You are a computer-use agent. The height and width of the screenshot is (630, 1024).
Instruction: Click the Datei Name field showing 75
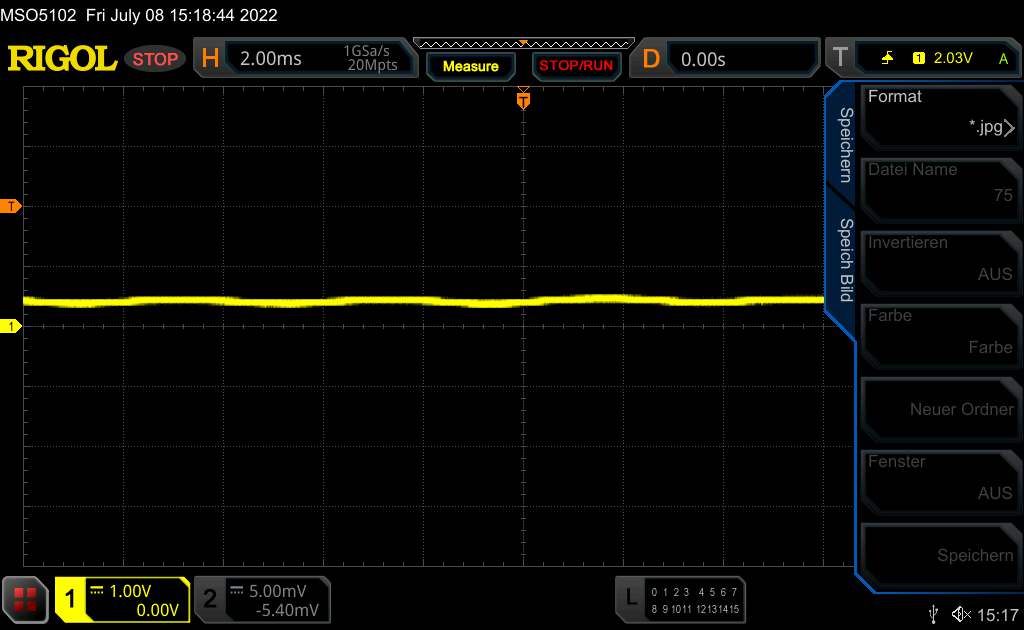(x=938, y=185)
